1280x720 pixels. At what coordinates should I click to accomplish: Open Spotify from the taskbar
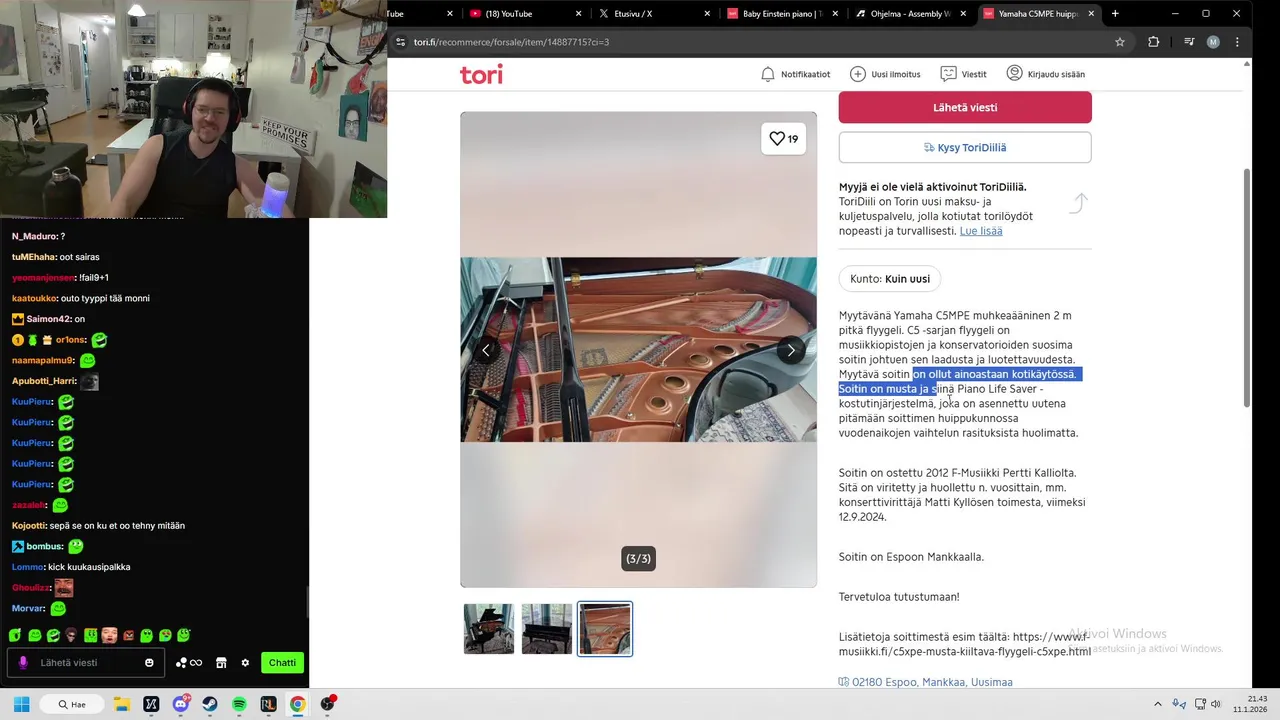[239, 704]
